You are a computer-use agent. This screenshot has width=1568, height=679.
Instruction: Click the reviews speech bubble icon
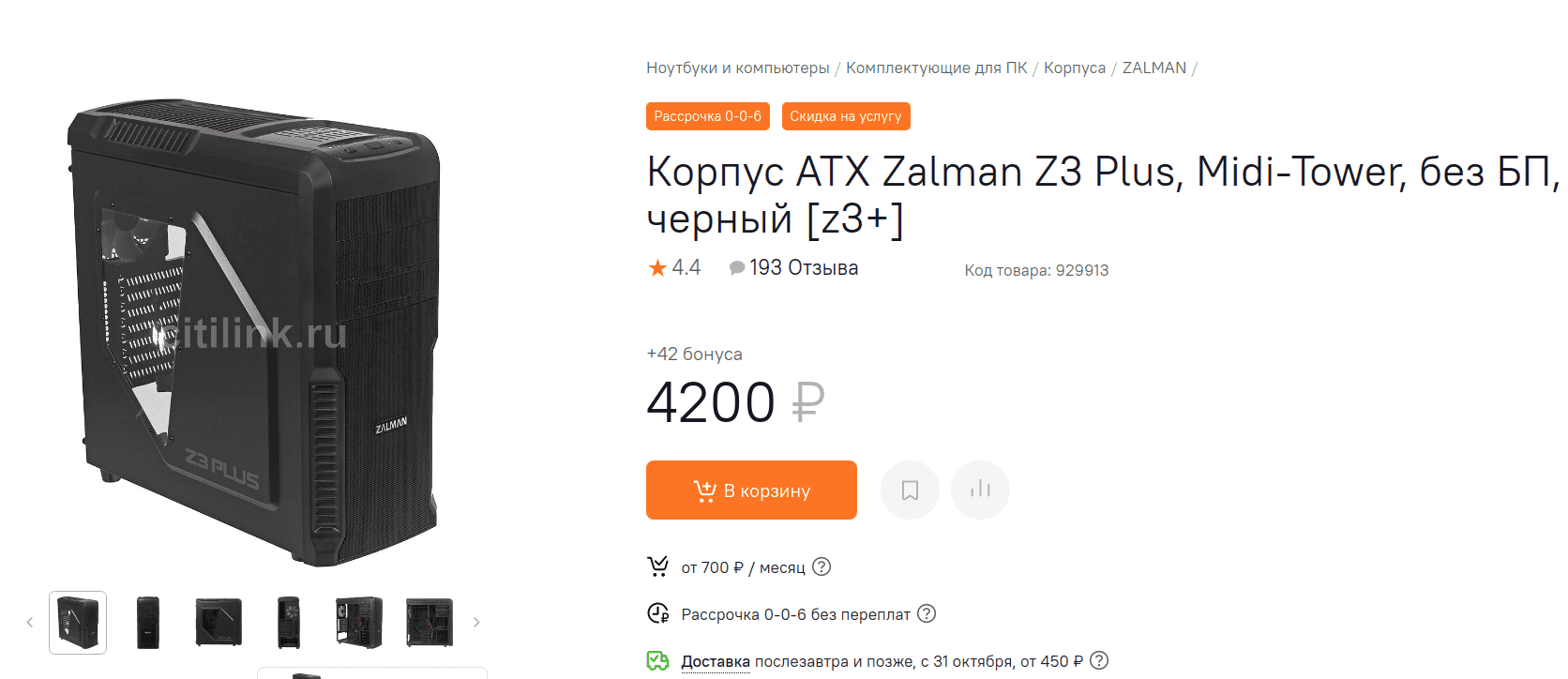(x=737, y=268)
